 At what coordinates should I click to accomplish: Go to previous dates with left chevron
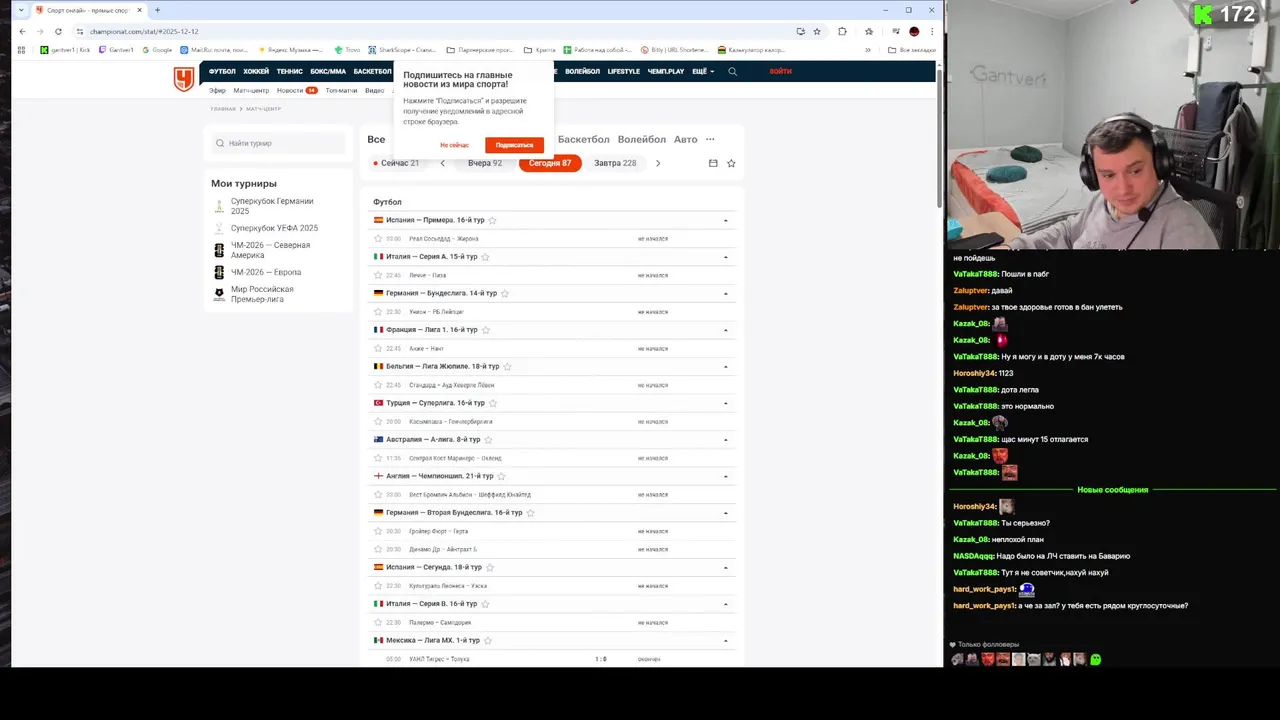(x=442, y=163)
